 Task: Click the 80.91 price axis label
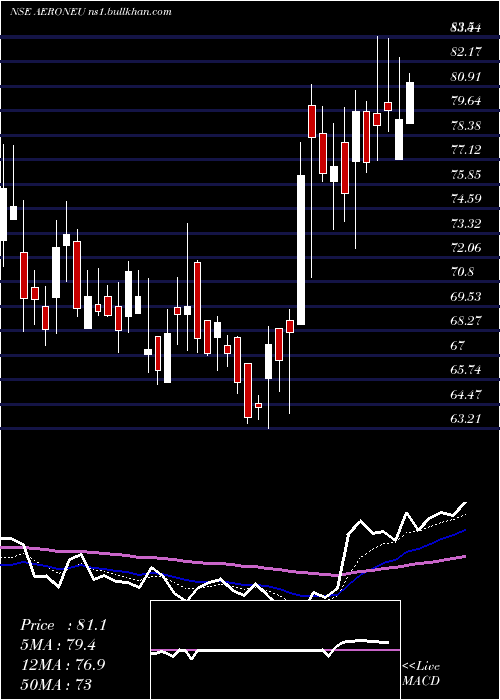[466, 76]
